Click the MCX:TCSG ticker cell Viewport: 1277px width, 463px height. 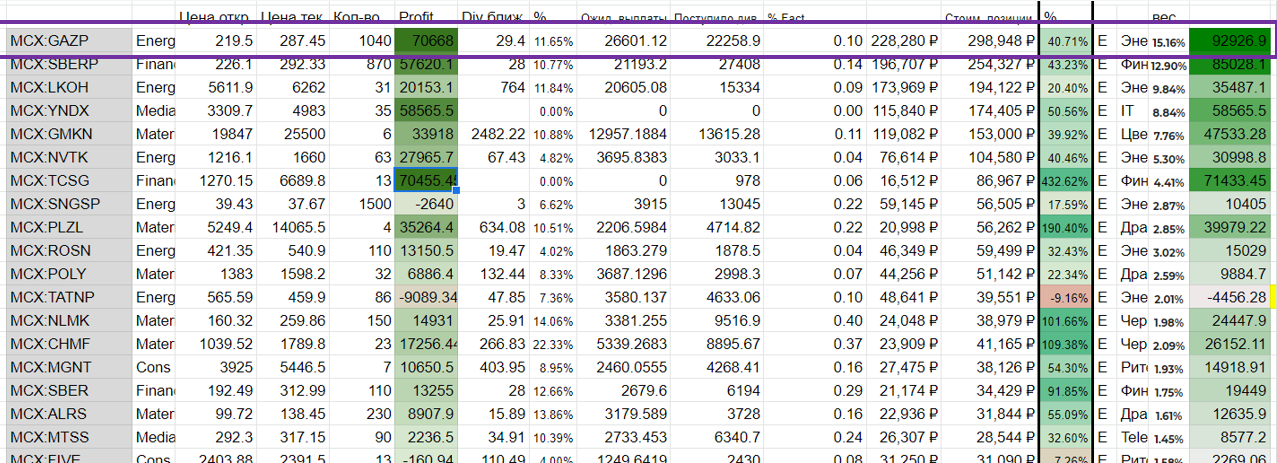69,180
